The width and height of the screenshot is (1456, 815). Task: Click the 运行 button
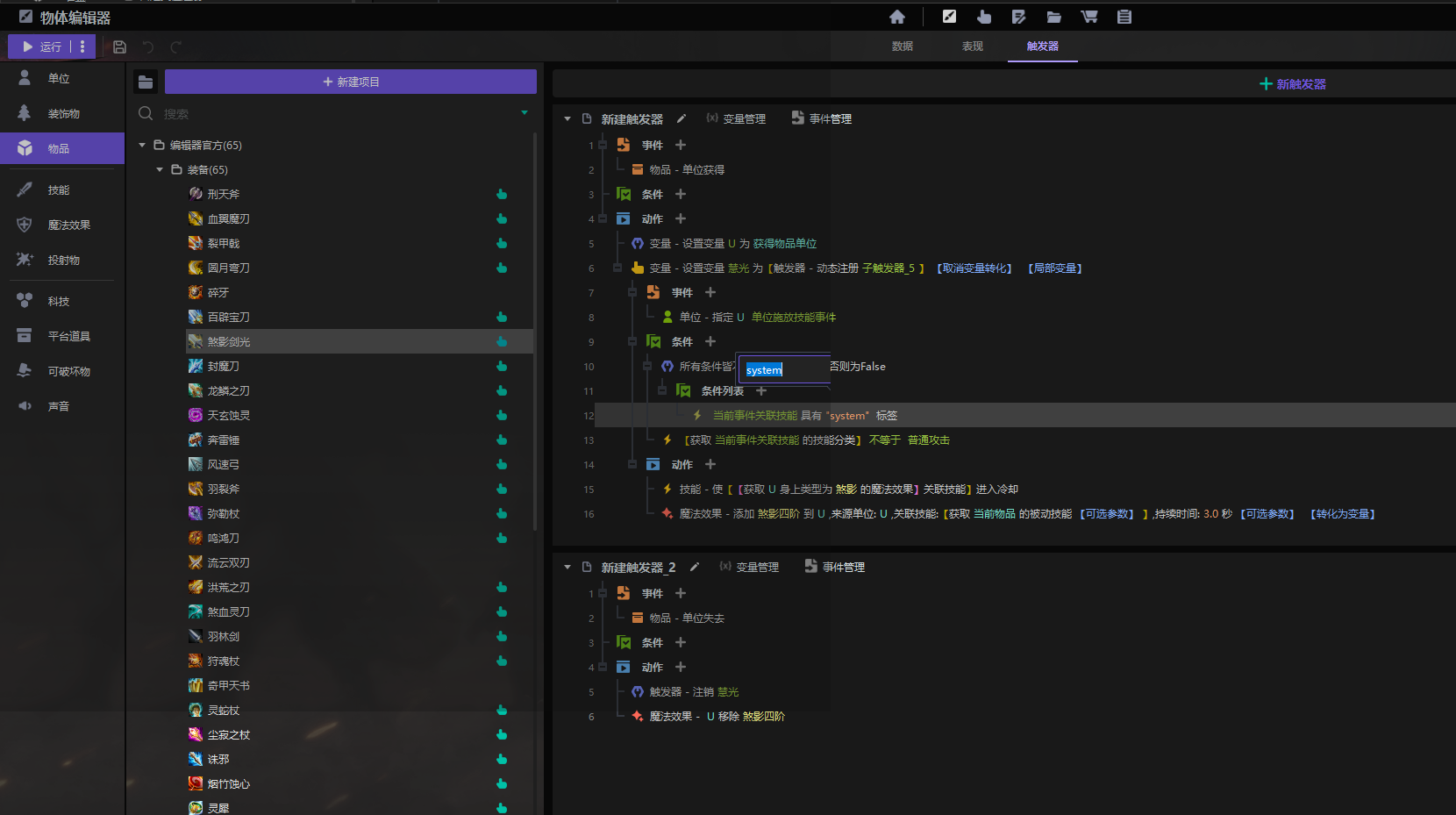pos(40,46)
